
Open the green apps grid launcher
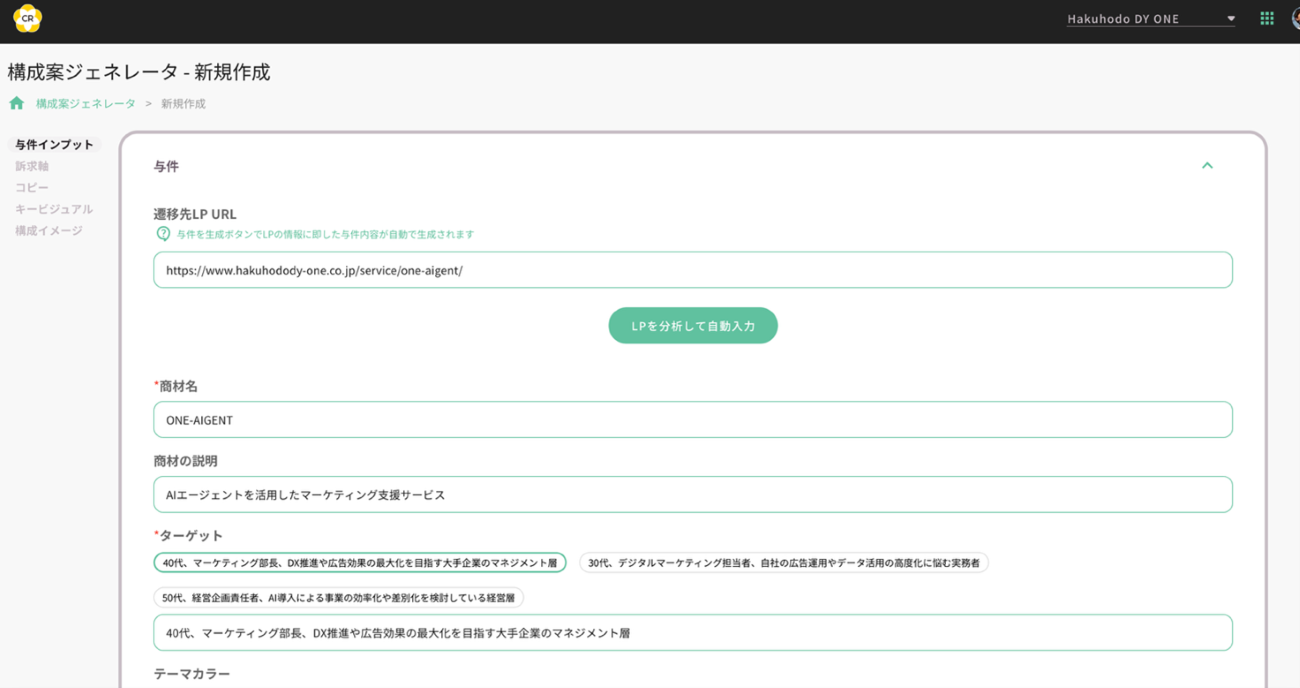pyautogui.click(x=1266, y=17)
